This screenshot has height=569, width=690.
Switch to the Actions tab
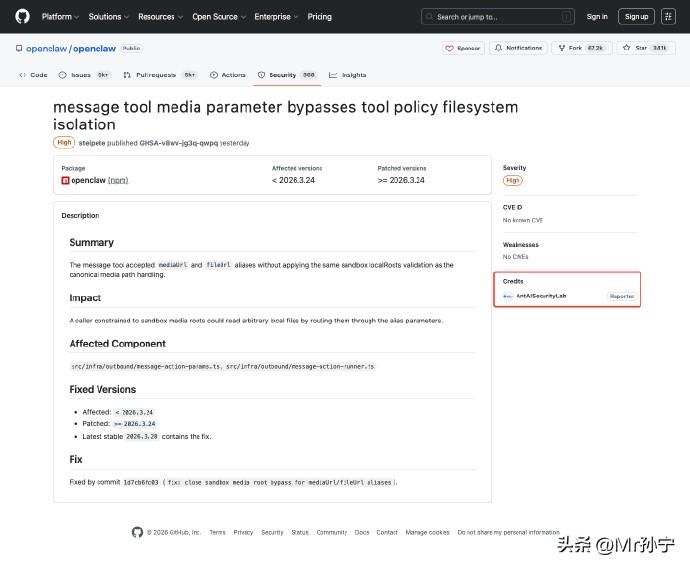click(x=228, y=75)
